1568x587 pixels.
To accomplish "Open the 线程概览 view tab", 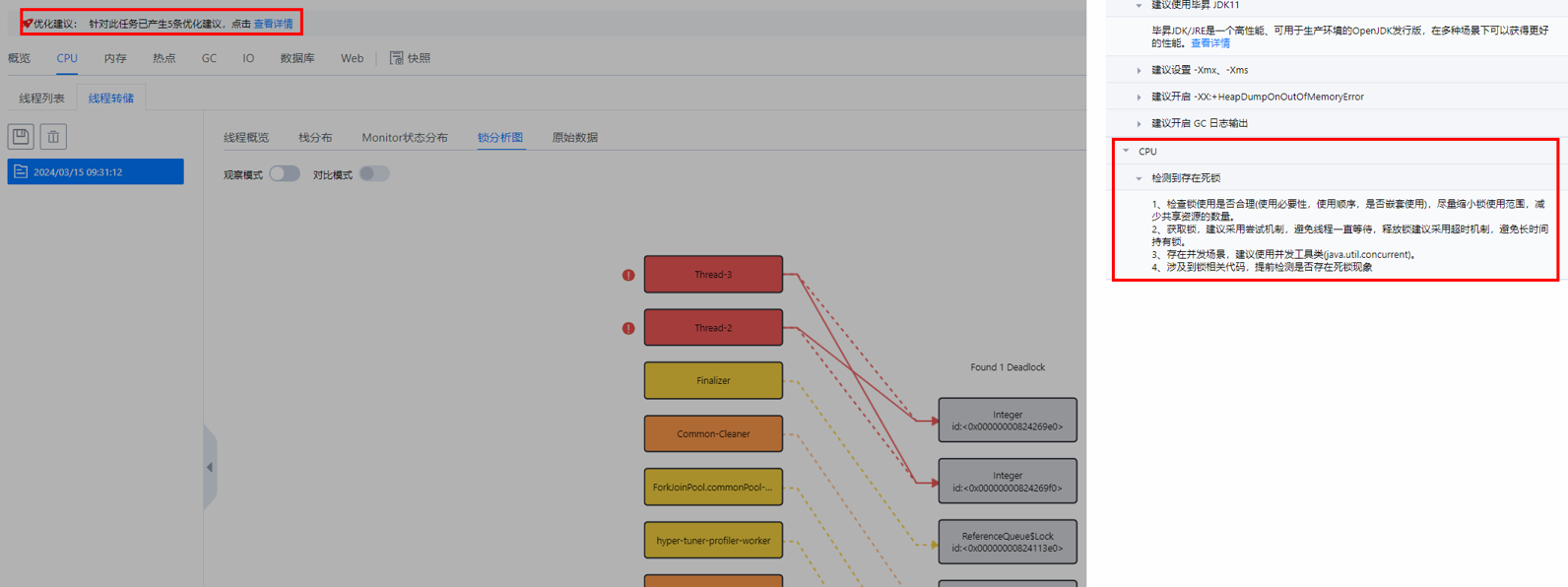I will [x=246, y=138].
